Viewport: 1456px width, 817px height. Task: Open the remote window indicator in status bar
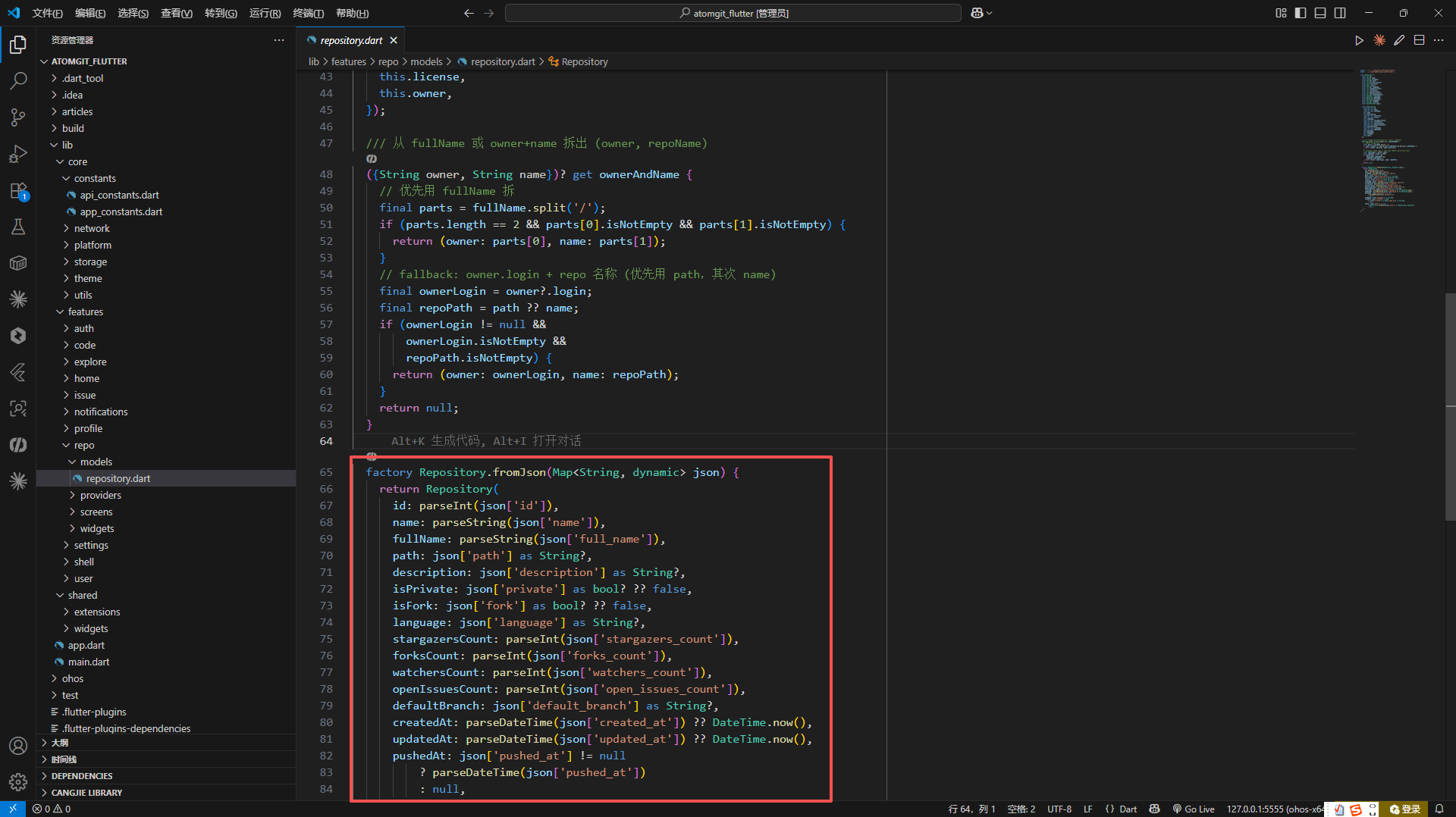(x=13, y=809)
